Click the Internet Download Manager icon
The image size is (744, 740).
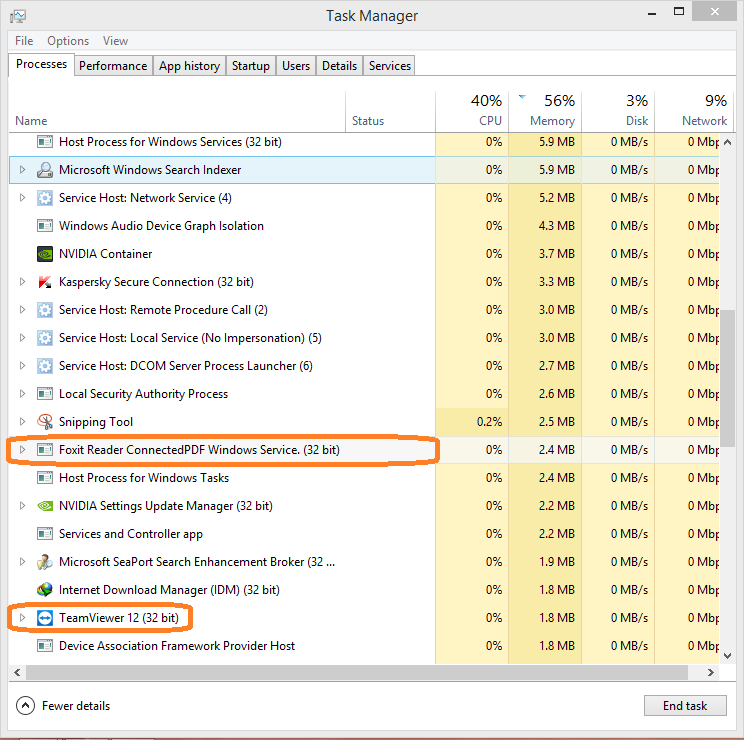45,590
